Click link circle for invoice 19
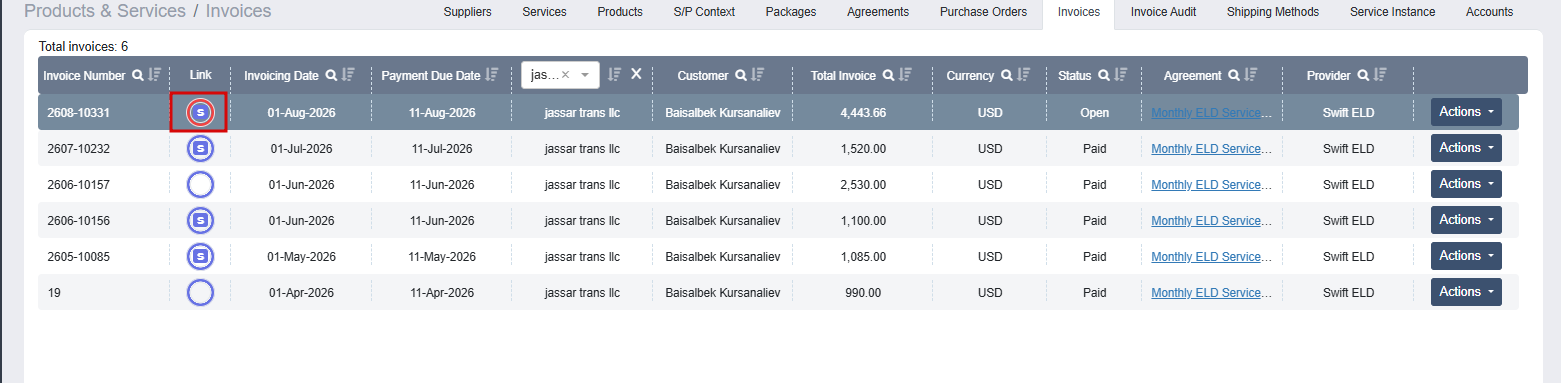 (200, 293)
